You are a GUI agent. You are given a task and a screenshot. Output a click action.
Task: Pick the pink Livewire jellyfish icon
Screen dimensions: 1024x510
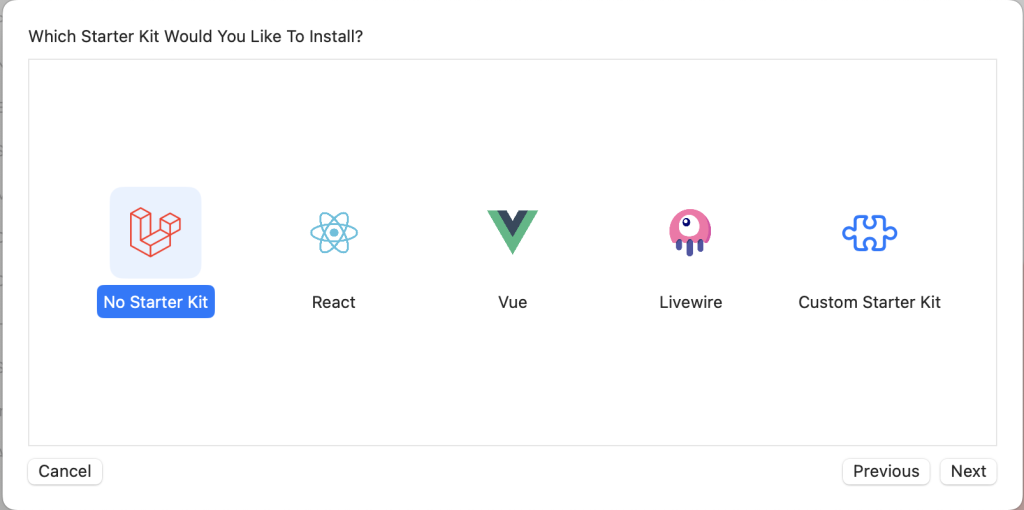tap(690, 232)
